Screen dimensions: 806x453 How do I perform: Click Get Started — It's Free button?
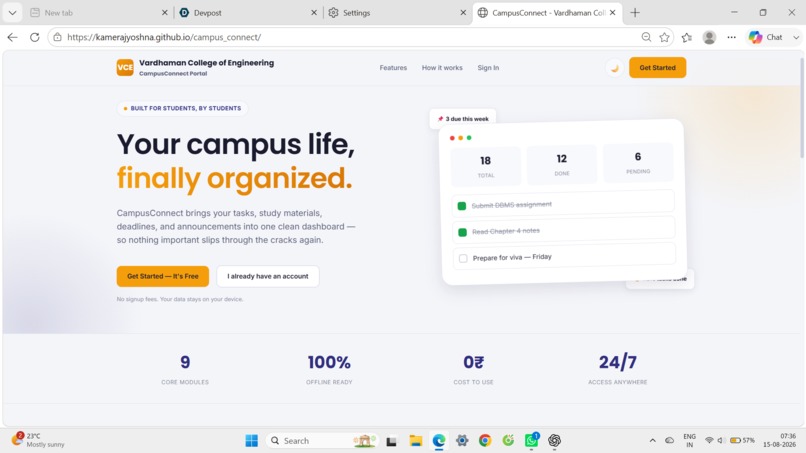162,276
